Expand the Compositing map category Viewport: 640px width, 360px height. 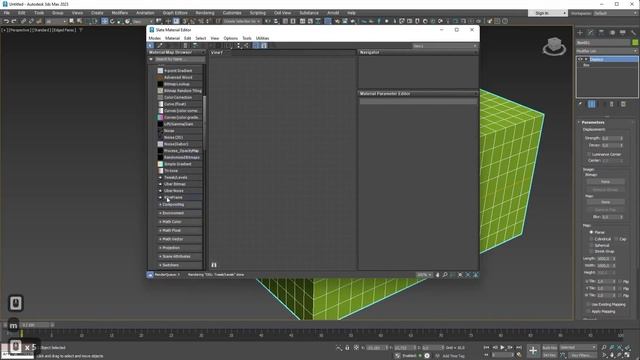pos(179,204)
